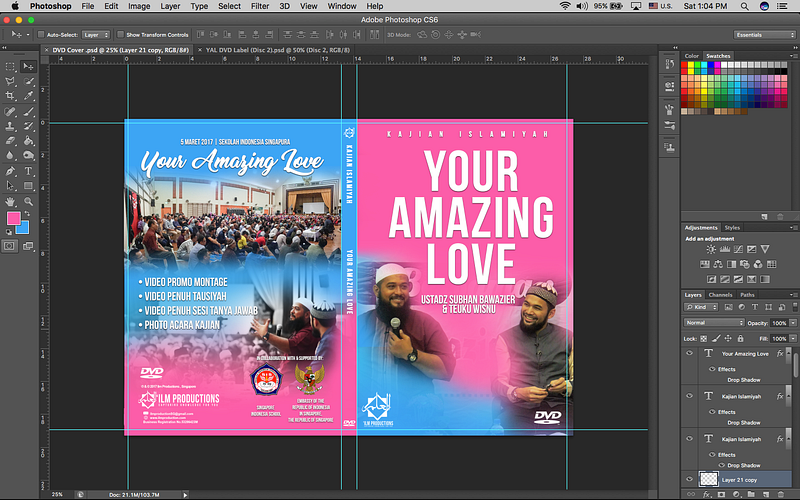Open the Fill slider arrow
The width and height of the screenshot is (800, 500).
(793, 339)
